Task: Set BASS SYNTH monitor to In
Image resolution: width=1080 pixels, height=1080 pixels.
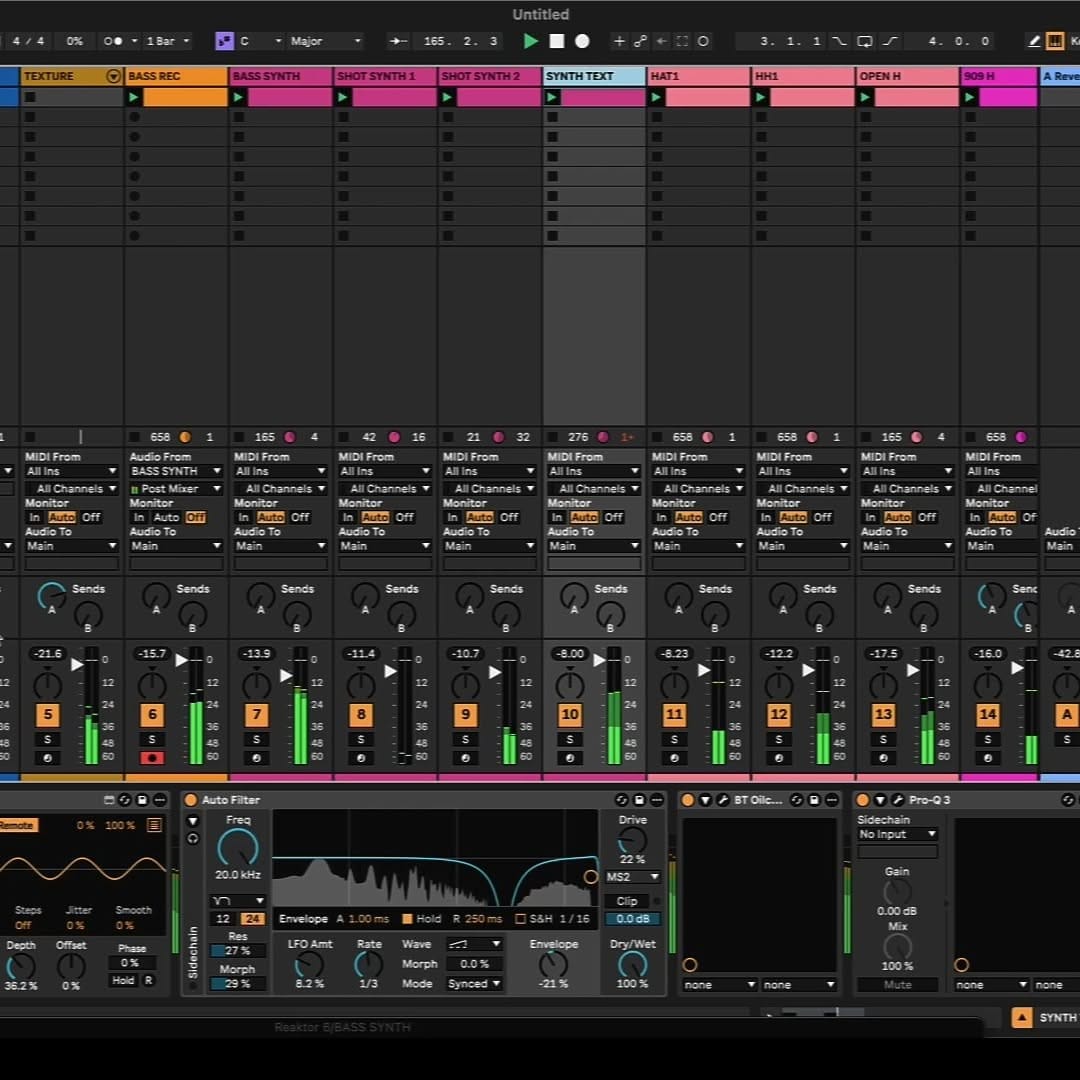Action: pyautogui.click(x=244, y=517)
